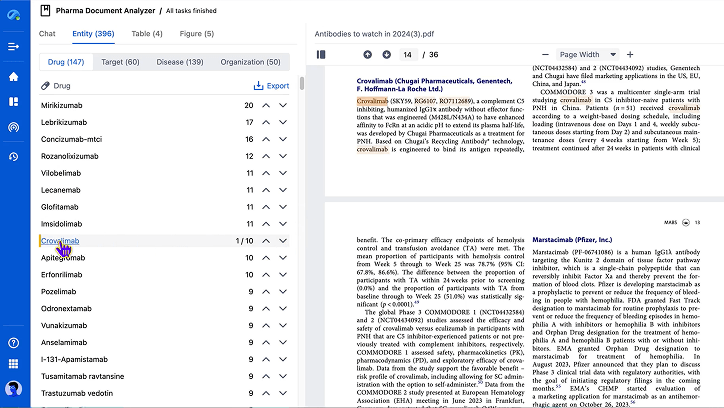Select Anselamimab in the drug list

pos(64,342)
